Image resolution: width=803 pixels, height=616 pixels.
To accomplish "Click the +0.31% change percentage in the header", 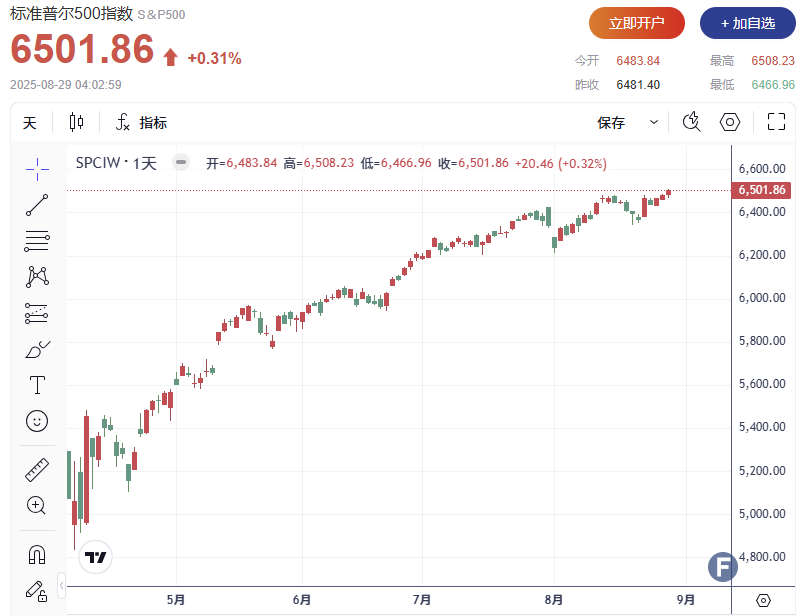I will click(x=215, y=58).
